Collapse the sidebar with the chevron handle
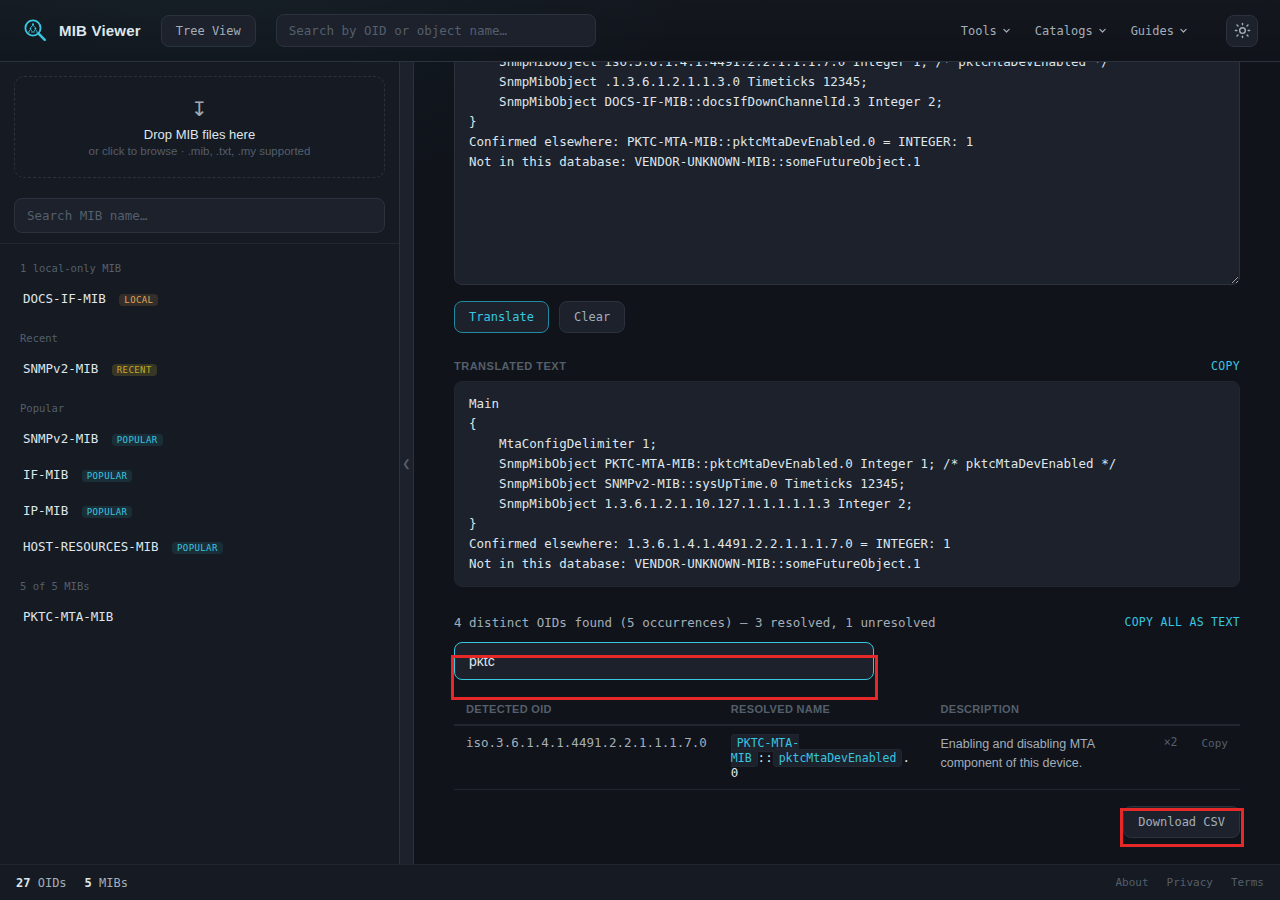This screenshot has width=1280, height=900. [x=406, y=464]
